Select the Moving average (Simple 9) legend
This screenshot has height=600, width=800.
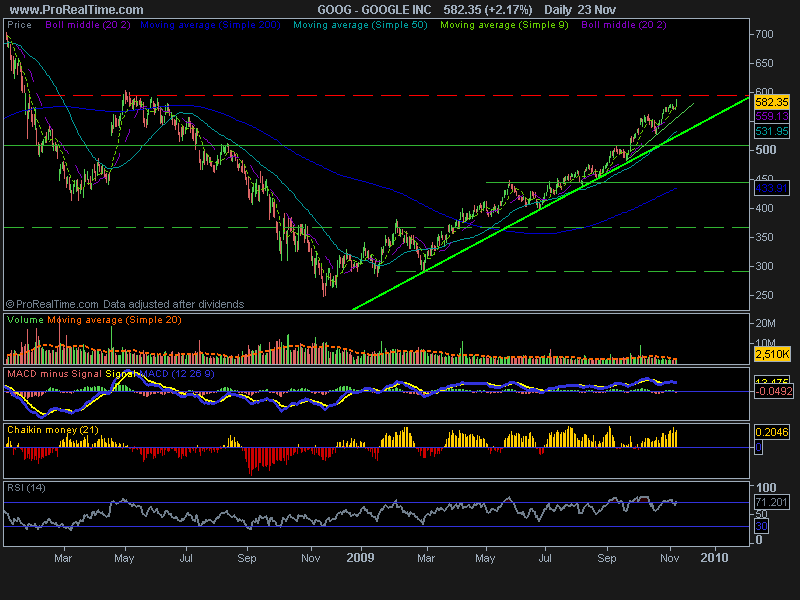(x=504, y=24)
